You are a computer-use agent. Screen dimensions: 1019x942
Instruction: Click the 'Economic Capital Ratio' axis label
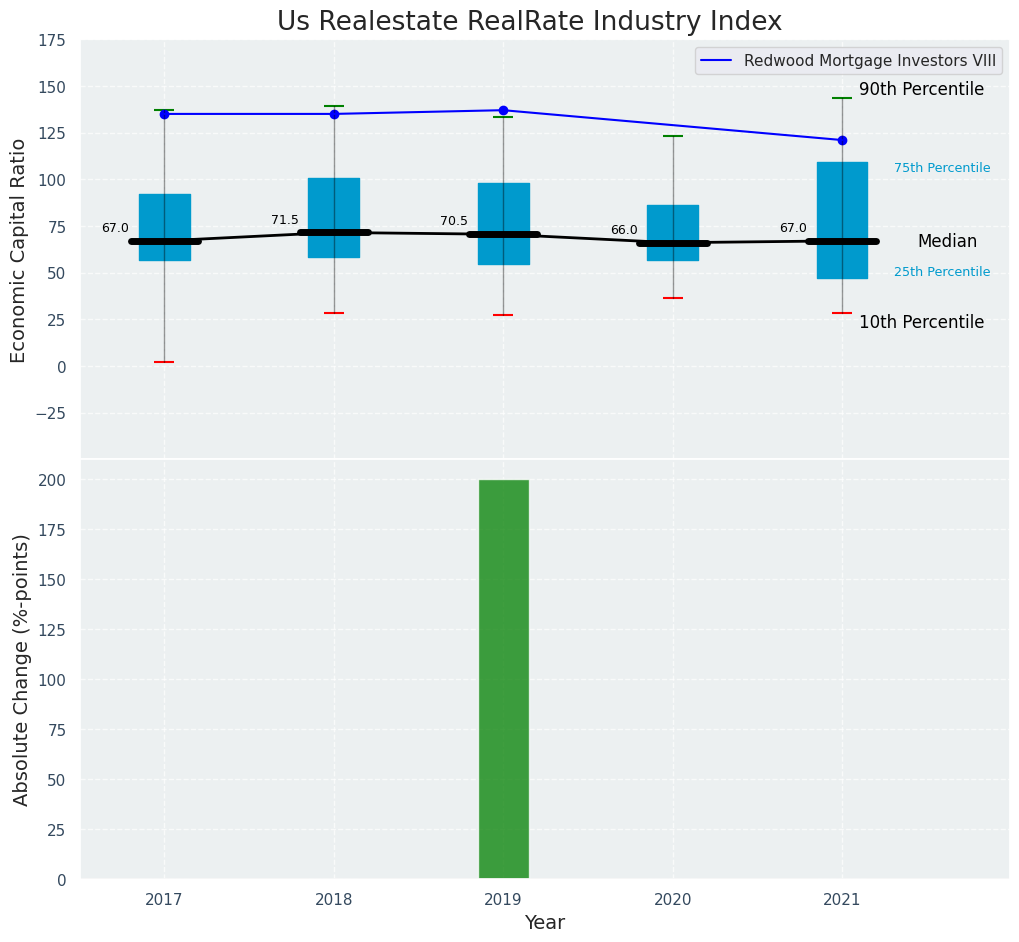(19, 250)
